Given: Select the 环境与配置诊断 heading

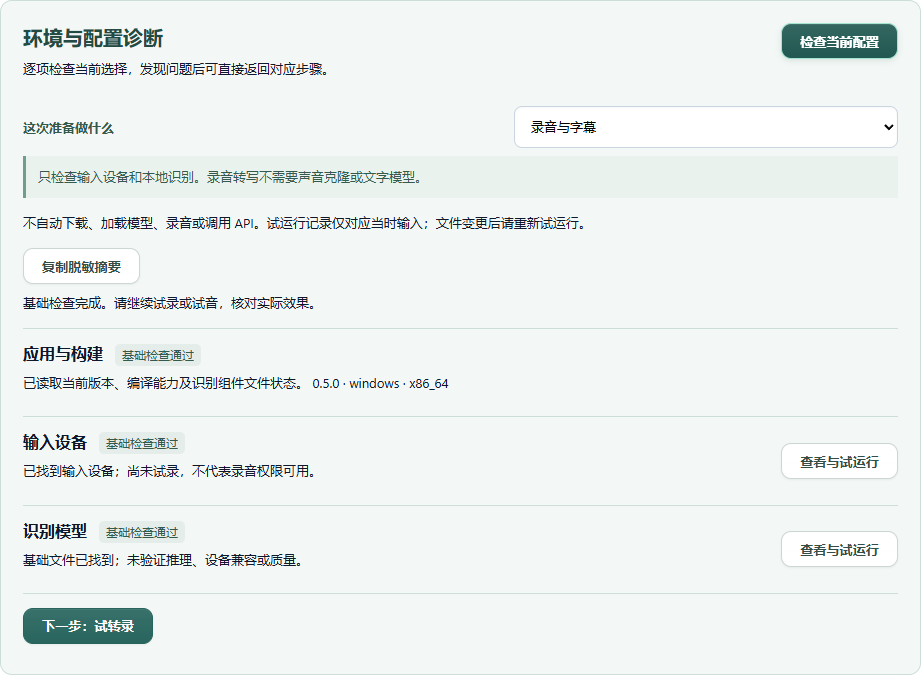Looking at the screenshot, I should pos(93,38).
